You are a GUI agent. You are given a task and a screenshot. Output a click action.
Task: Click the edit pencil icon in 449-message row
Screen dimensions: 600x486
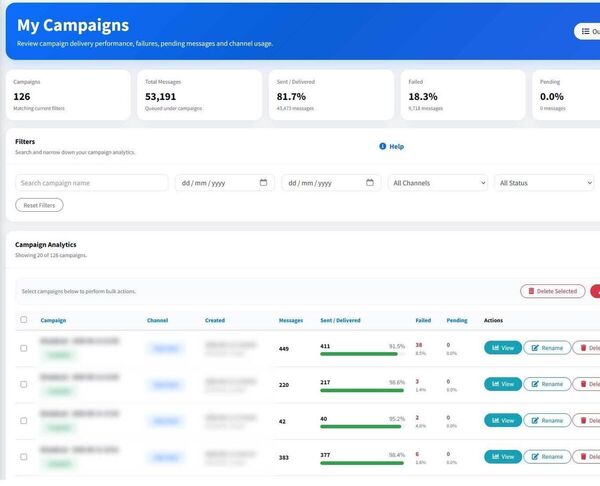(535, 348)
